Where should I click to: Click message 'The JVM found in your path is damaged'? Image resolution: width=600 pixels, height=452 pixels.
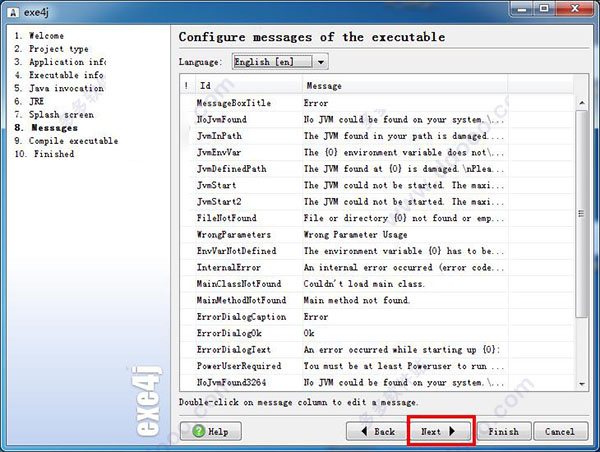tap(404, 136)
